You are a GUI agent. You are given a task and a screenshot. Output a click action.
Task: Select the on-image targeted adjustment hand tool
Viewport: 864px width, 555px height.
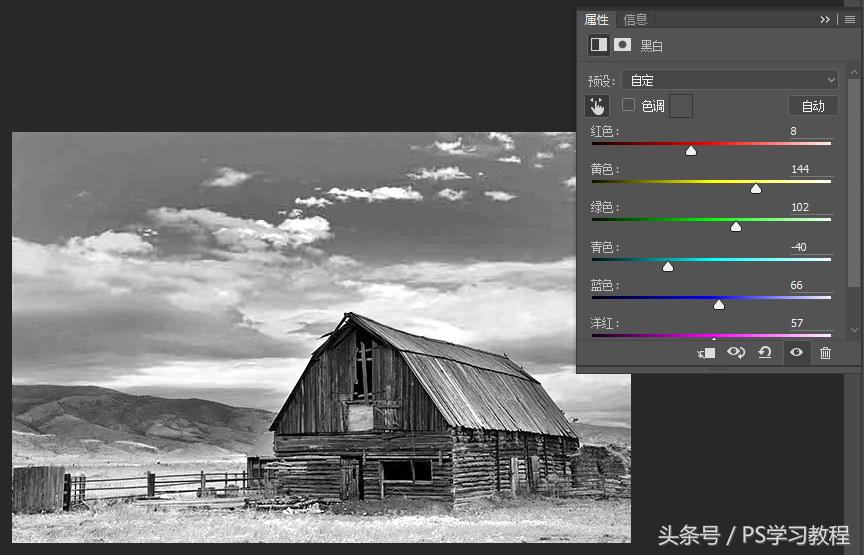point(597,106)
